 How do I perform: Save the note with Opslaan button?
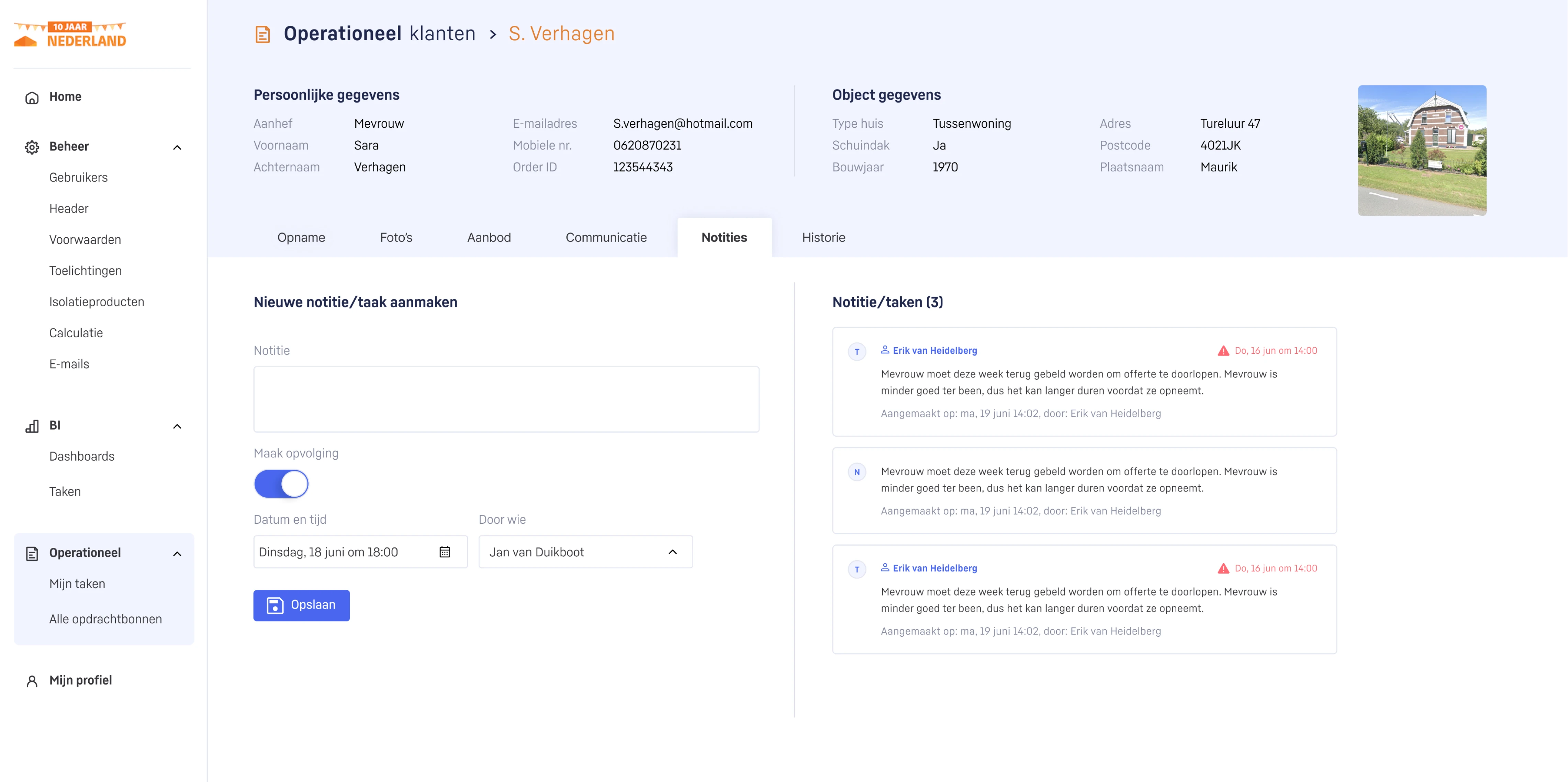tap(301, 605)
